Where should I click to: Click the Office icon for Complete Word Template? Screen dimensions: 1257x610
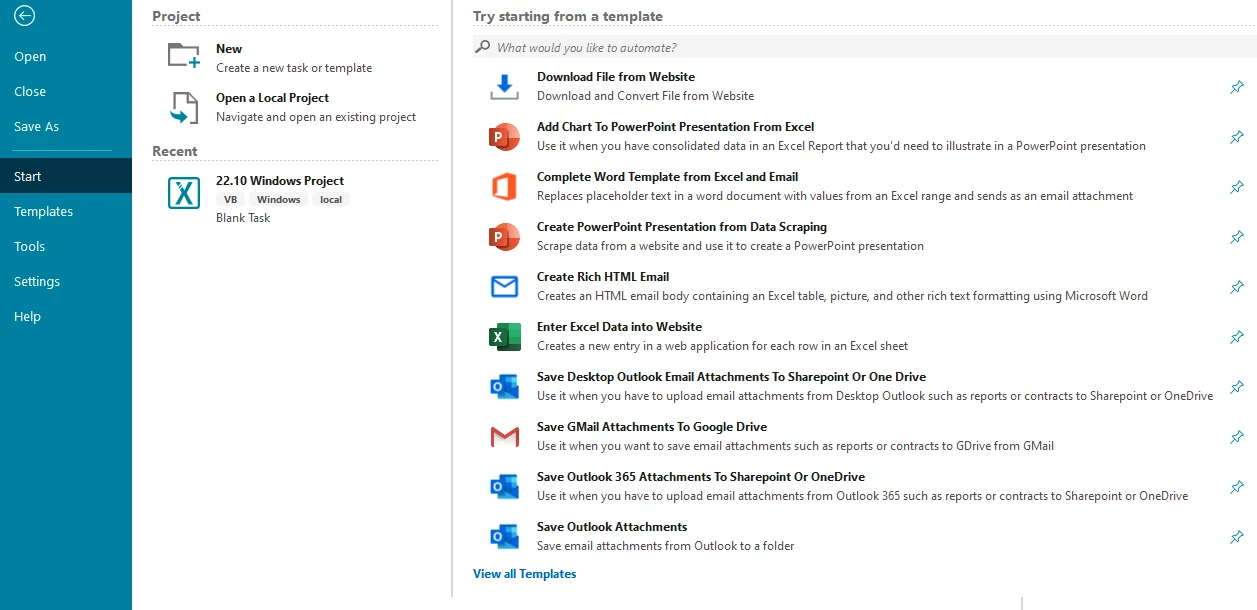[505, 186]
